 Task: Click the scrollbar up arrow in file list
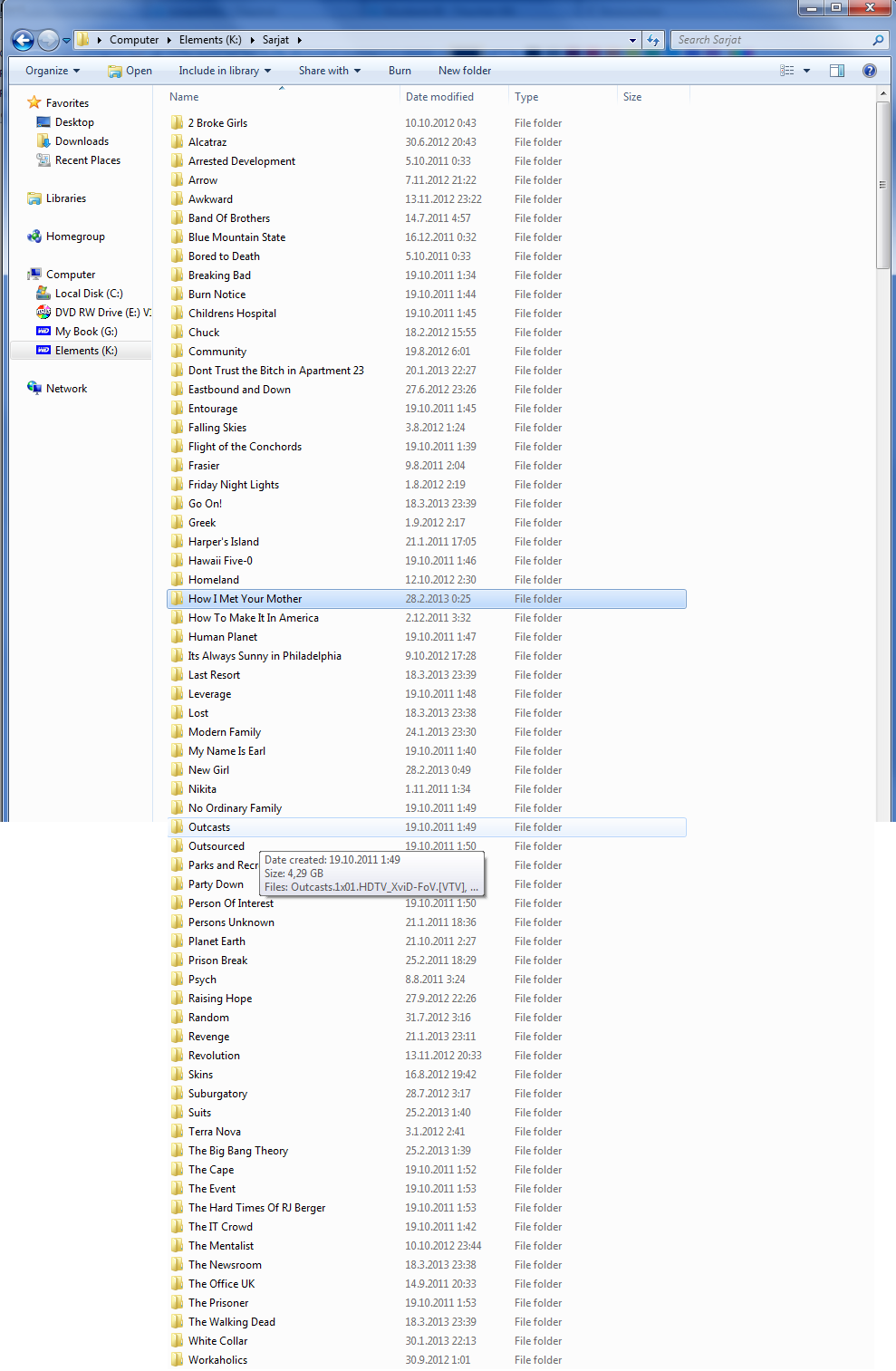tap(882, 94)
